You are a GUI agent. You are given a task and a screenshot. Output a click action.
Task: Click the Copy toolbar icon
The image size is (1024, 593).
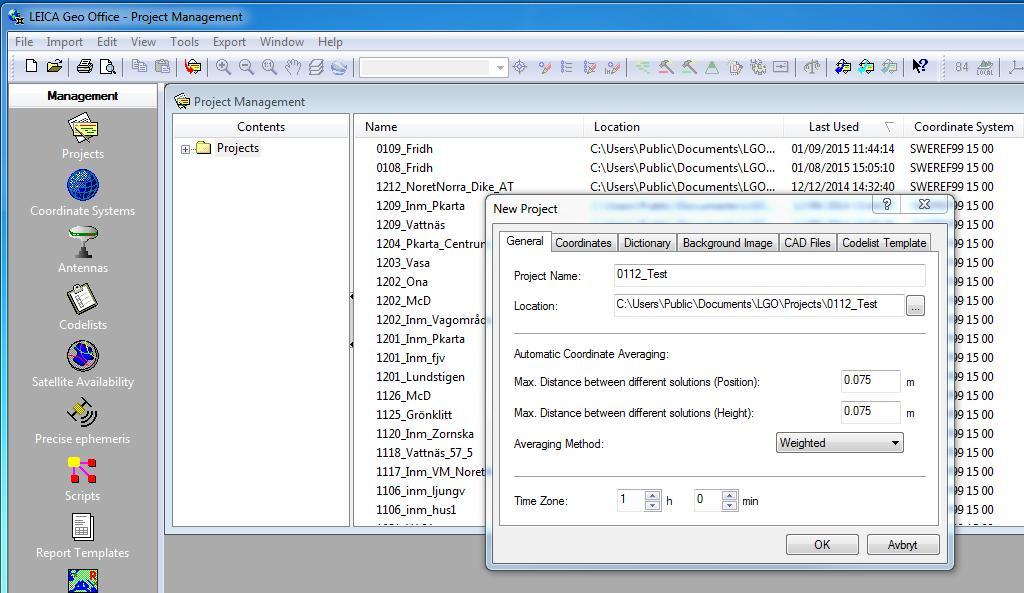[x=139, y=66]
